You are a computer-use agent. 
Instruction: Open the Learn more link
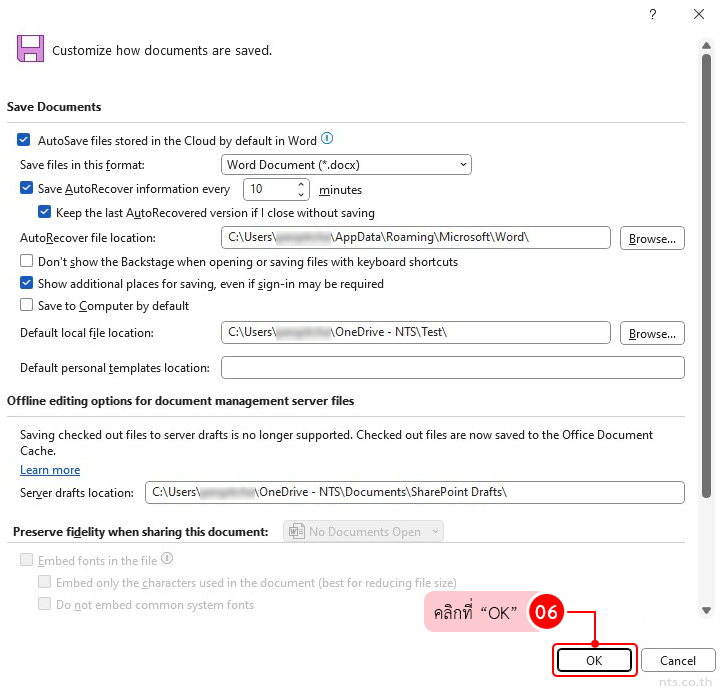50,470
